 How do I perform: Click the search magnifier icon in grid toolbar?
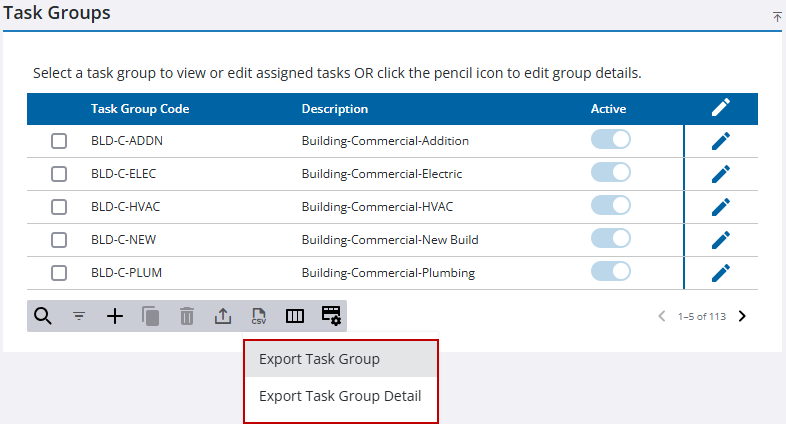(43, 316)
